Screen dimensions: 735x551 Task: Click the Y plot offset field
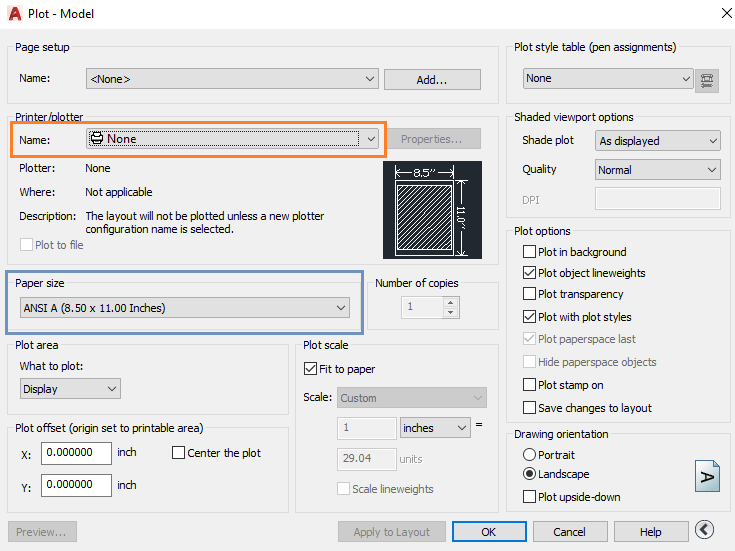(x=76, y=485)
